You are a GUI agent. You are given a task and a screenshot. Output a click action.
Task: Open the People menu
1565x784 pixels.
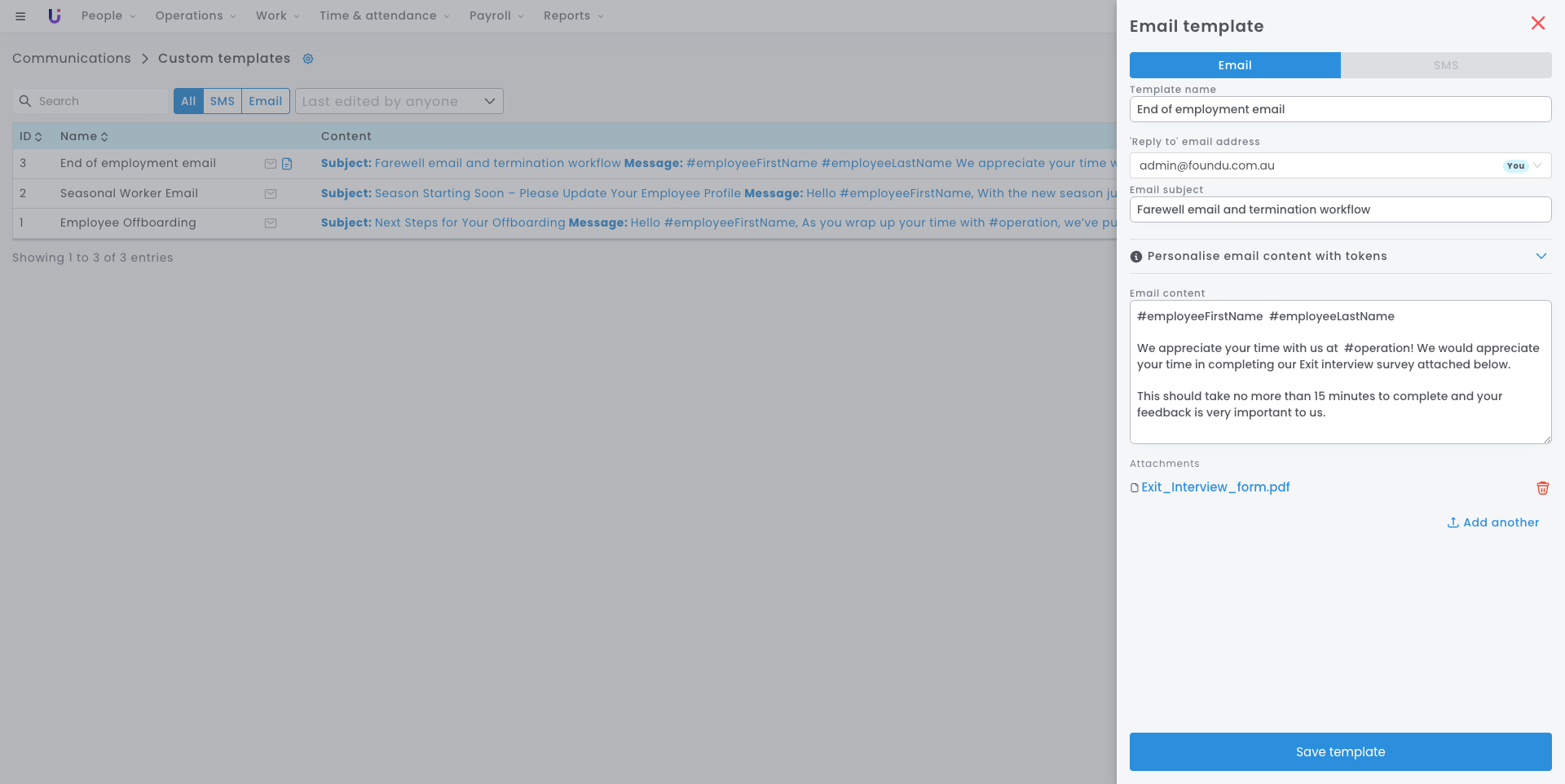[x=108, y=15]
